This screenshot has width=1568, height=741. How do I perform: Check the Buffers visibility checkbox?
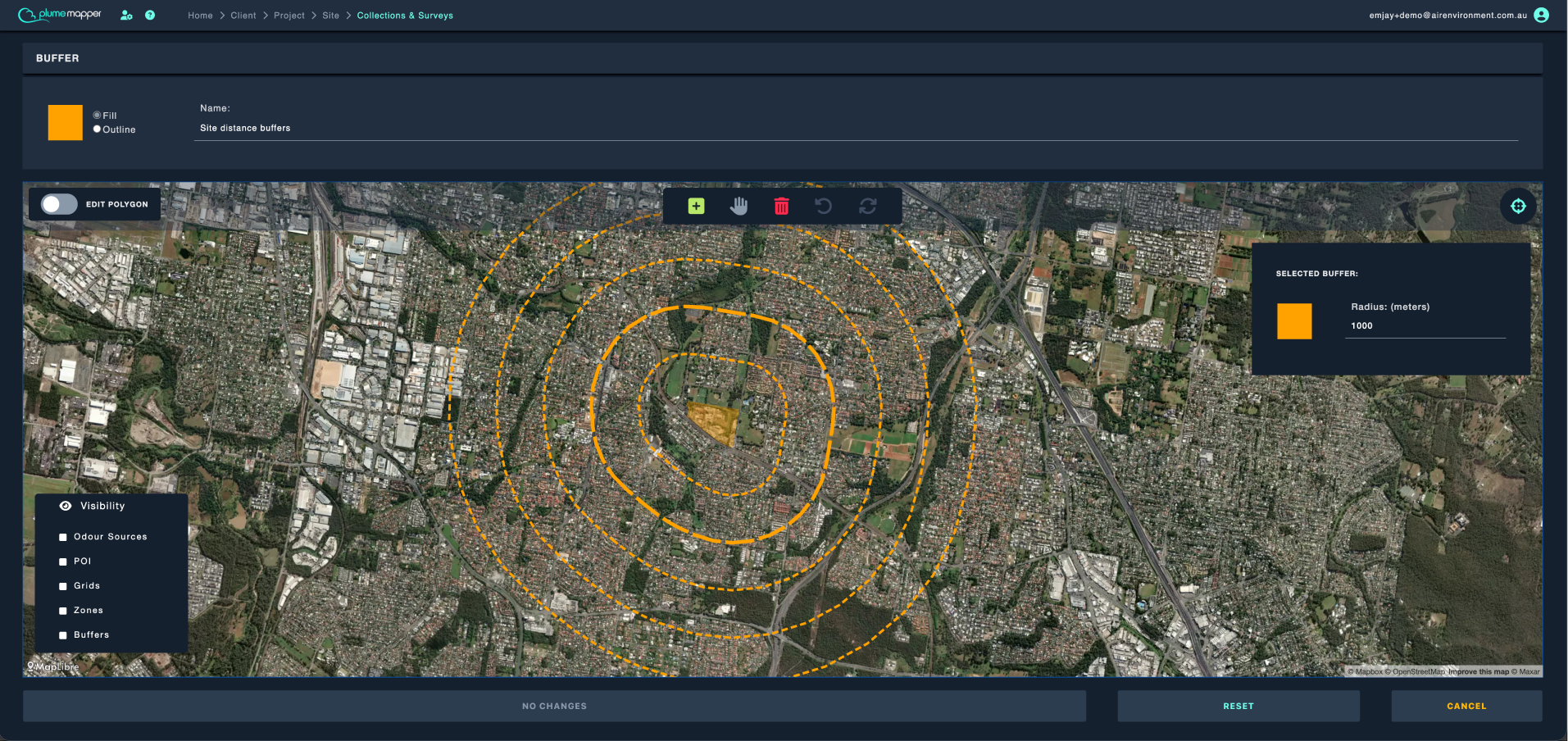click(63, 635)
